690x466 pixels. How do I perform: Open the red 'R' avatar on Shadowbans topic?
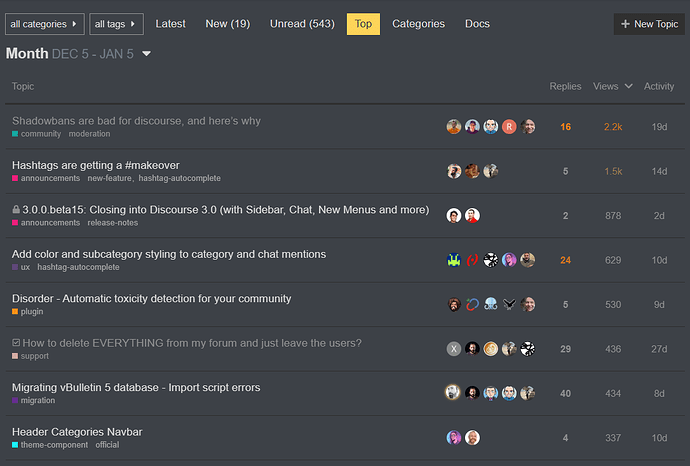pyautogui.click(x=509, y=127)
